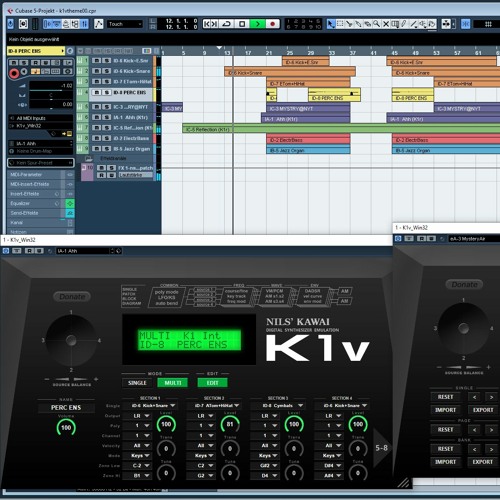Open the ID-8 PERC ENS track name dropdown
This screenshot has height=500, width=500.
pos(36,51)
